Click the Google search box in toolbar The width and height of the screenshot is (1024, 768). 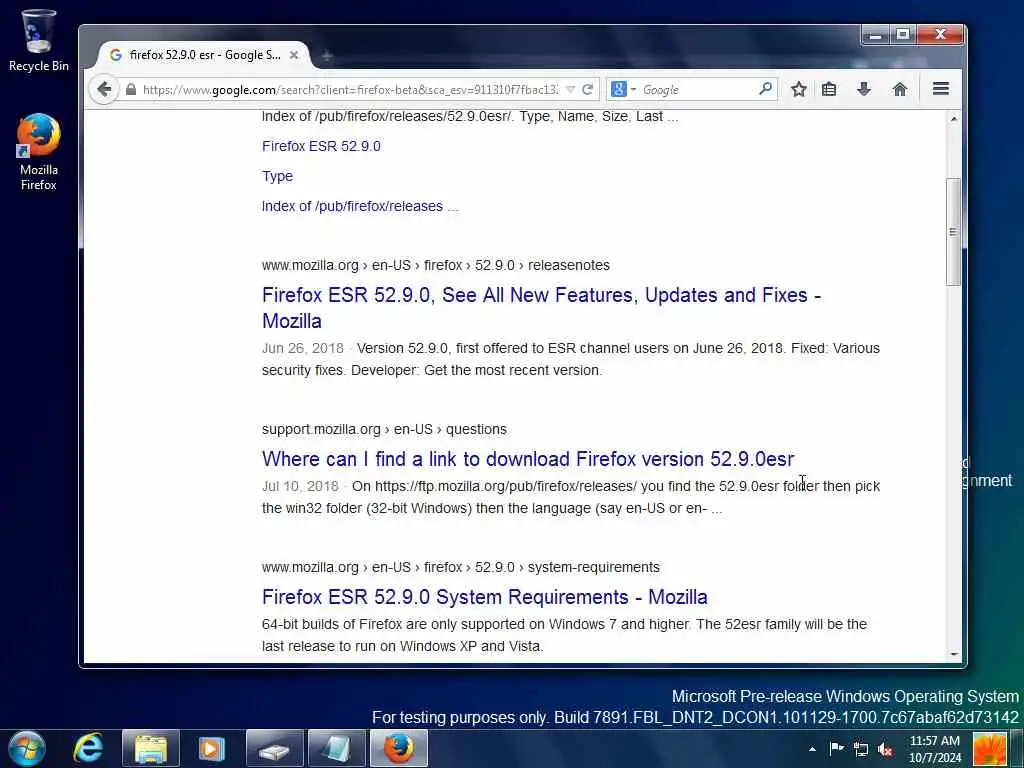click(x=699, y=89)
